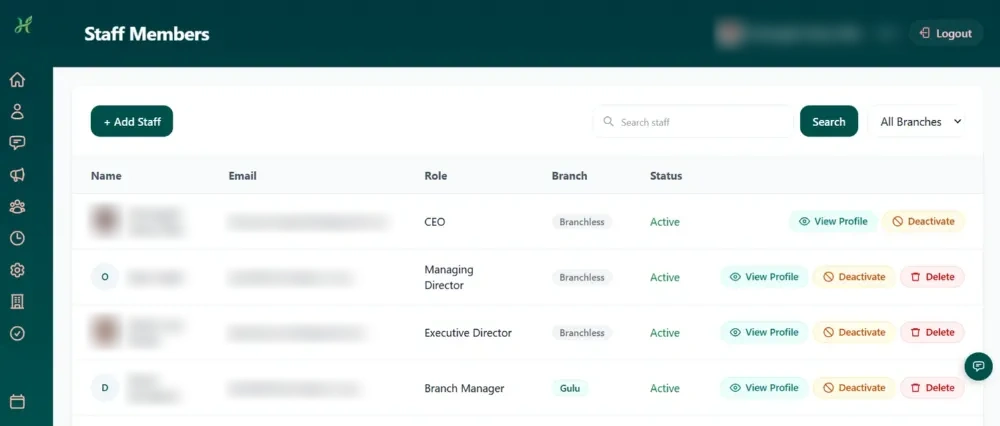This screenshot has width=1000, height=426.
Task: Click the Branch column header
Action: click(570, 176)
